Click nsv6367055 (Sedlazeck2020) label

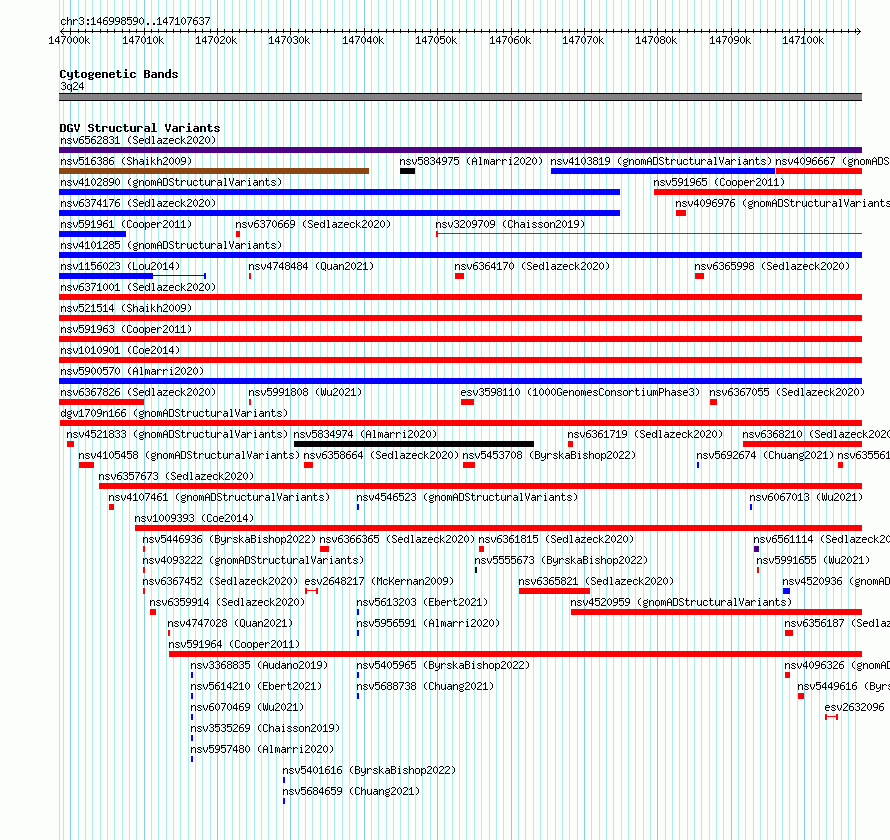[787, 392]
